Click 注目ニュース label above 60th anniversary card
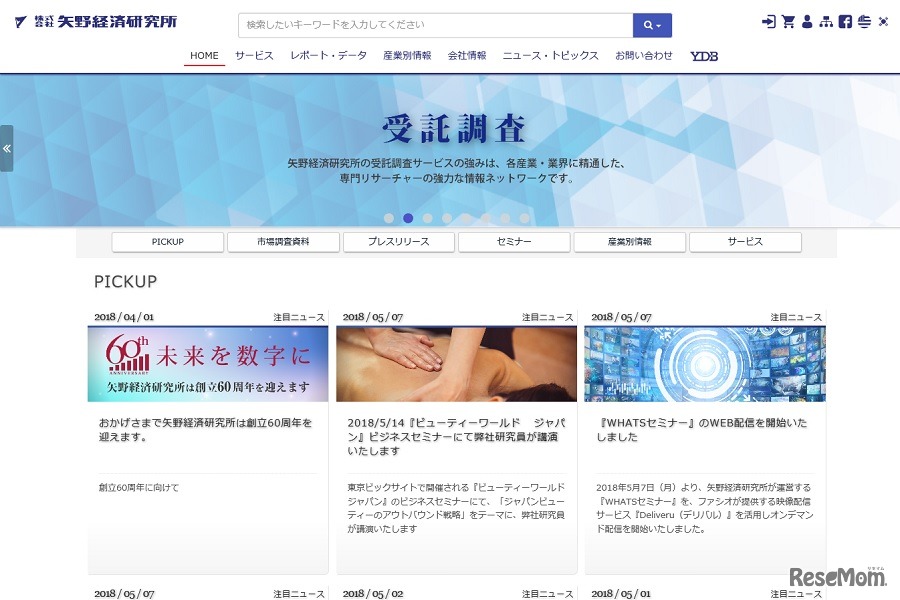This screenshot has width=900, height=600. 298,317
